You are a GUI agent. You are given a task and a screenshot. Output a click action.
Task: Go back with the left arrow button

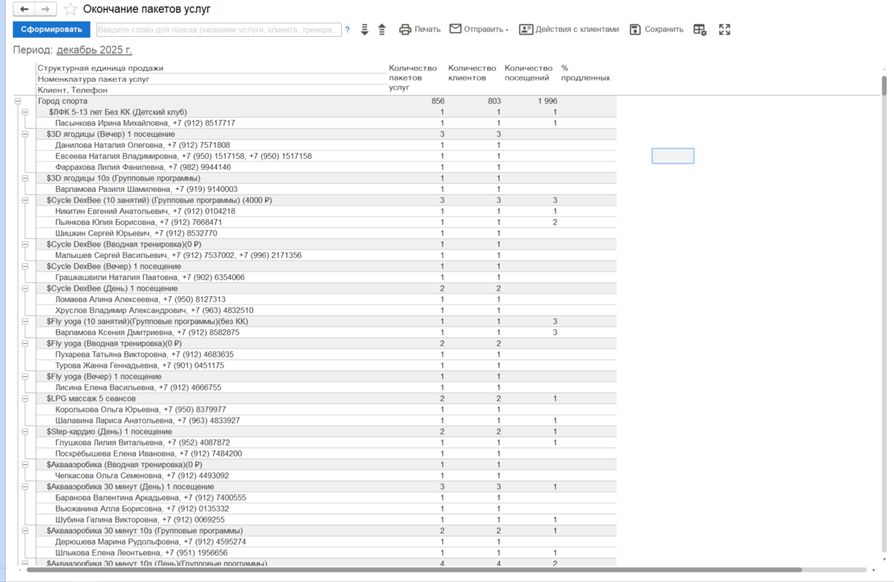(23, 9)
